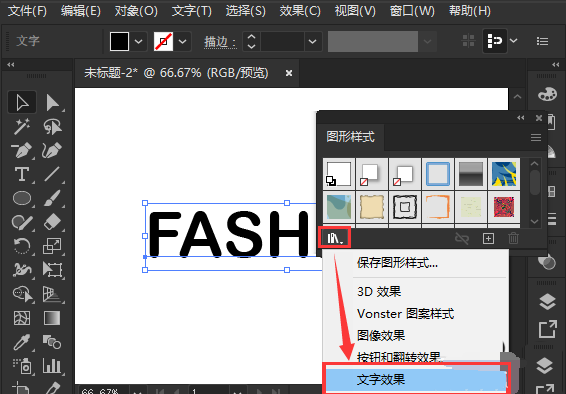Open the 窗口(W) menu
Screen dimensions: 566x394
click(x=412, y=11)
